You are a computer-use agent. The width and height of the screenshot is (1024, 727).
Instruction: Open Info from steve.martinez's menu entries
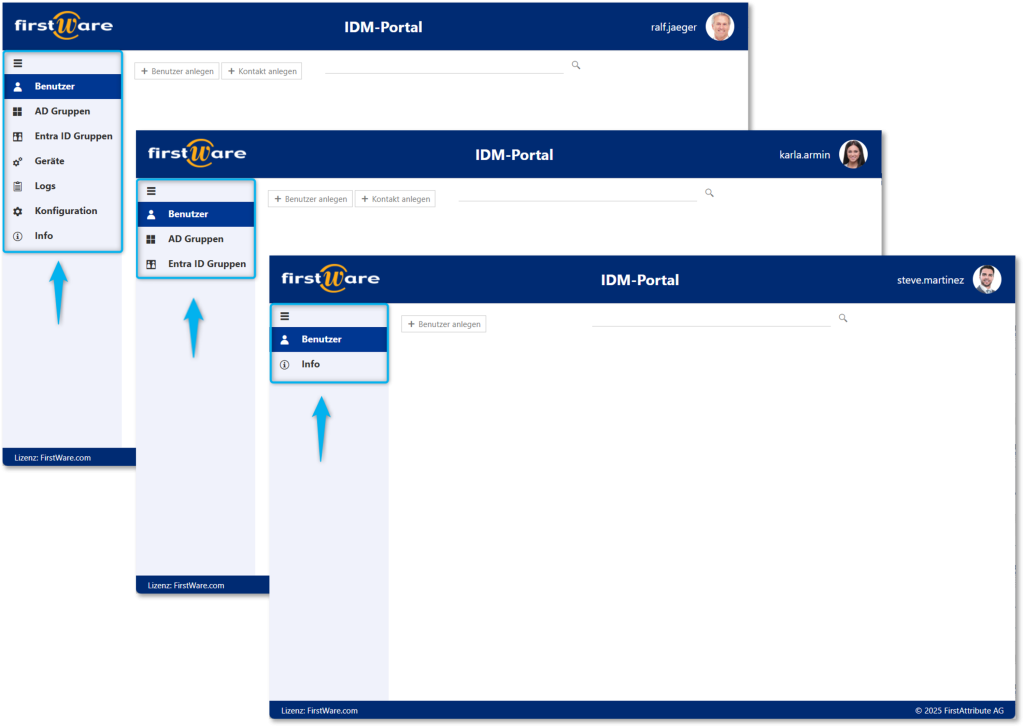313,364
